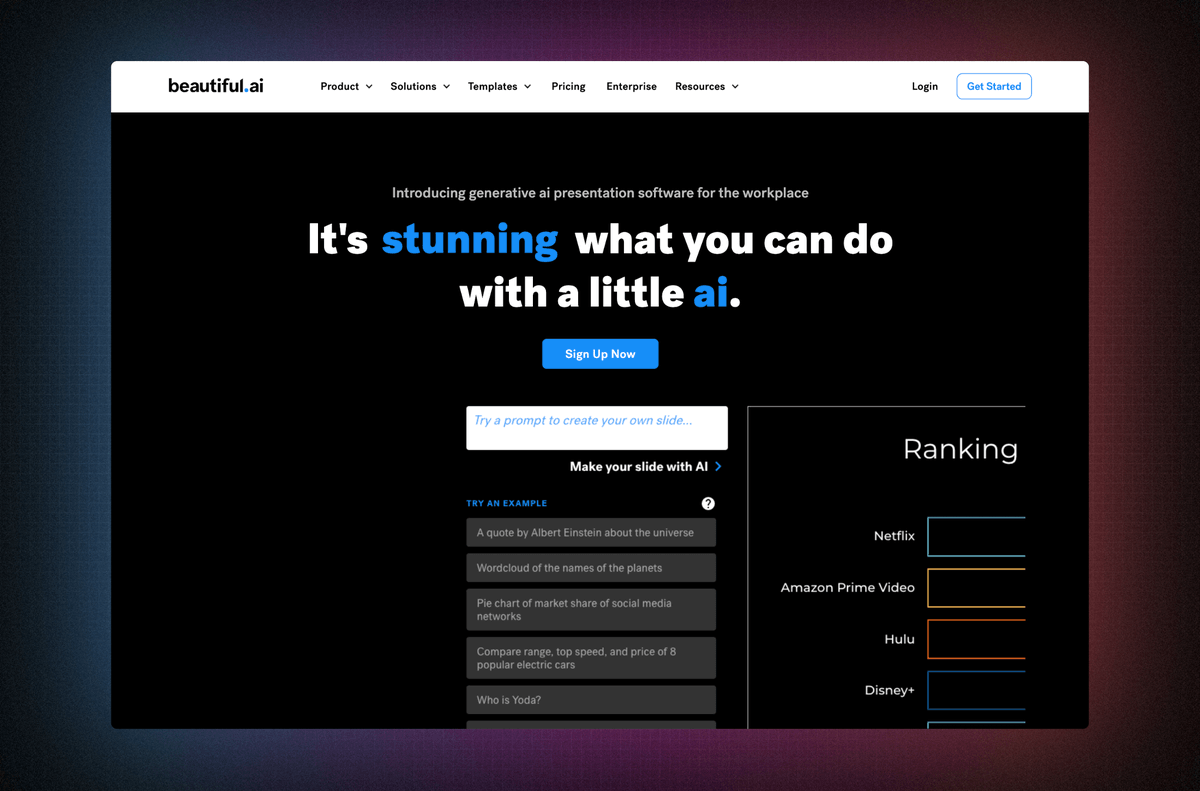This screenshot has width=1200, height=791.
Task: Open the Resources dropdown menu
Action: tap(707, 87)
